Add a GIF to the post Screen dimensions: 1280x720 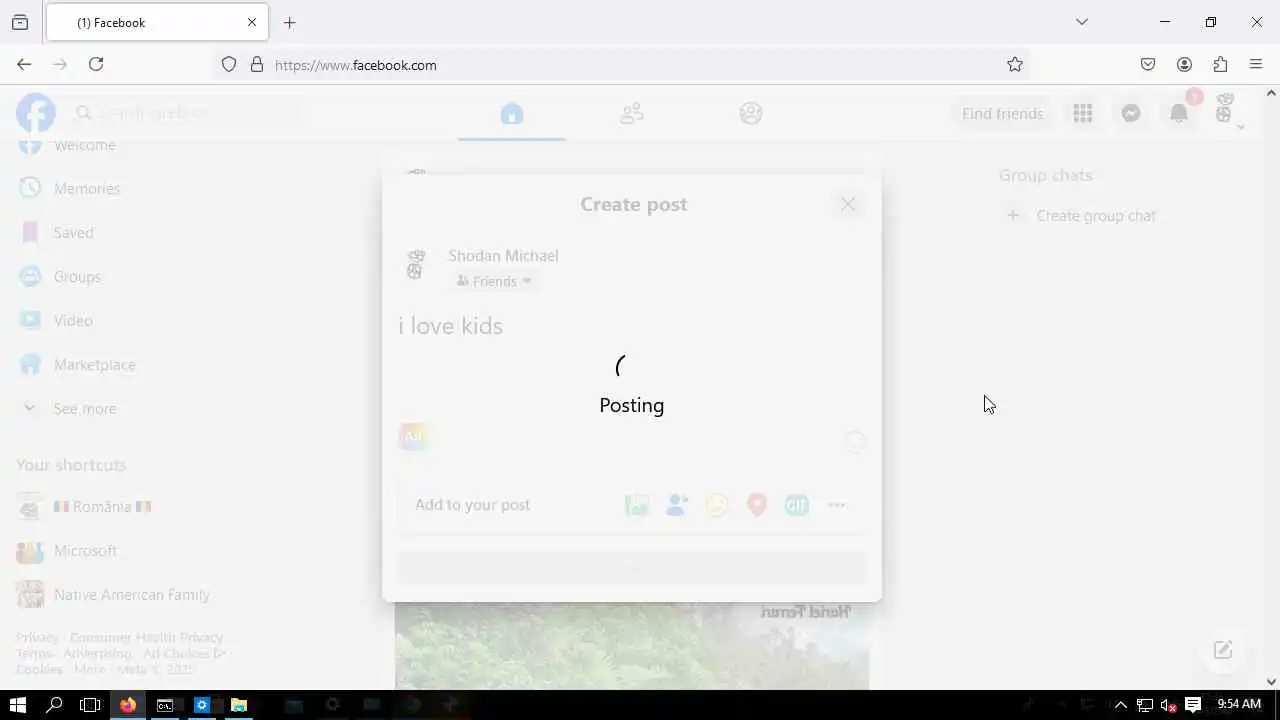click(x=797, y=505)
